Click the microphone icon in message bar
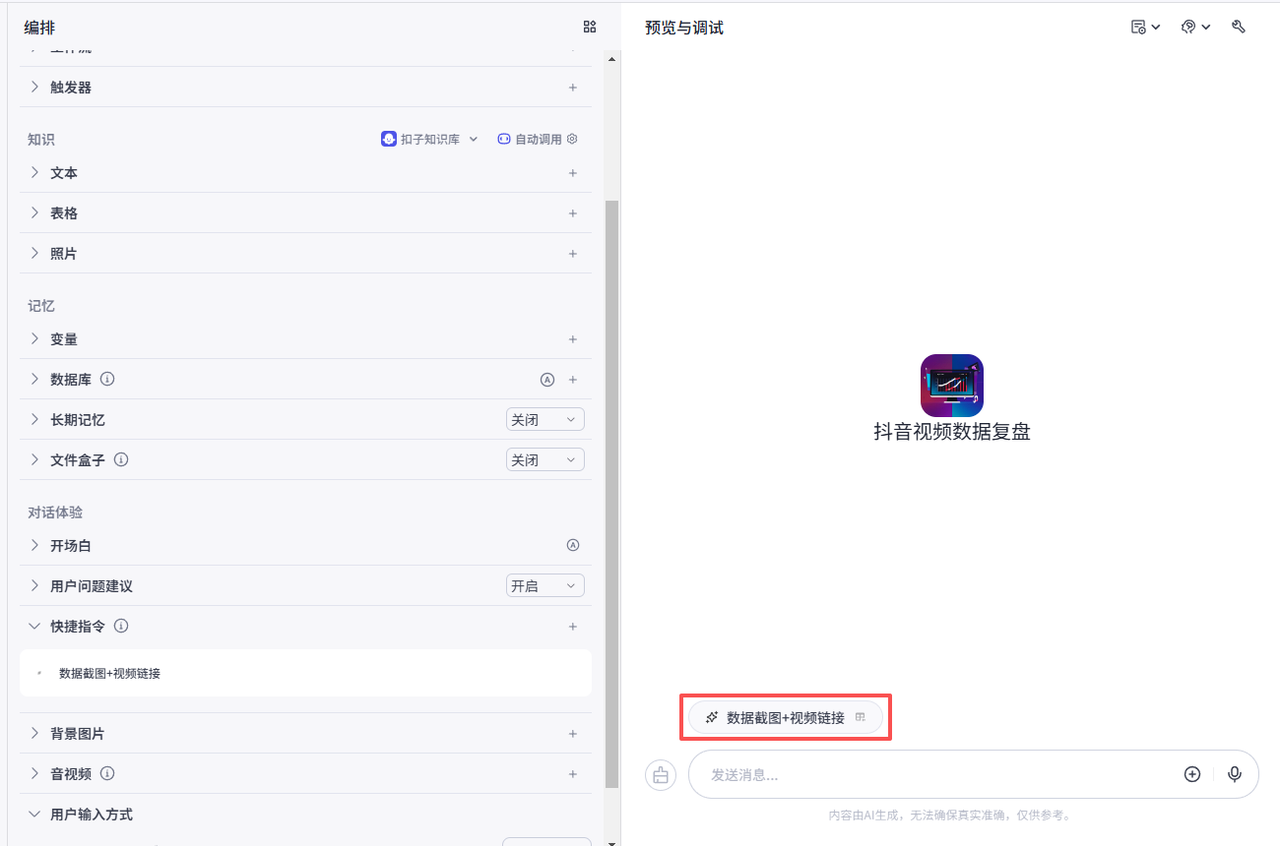The width and height of the screenshot is (1280, 846). [x=1235, y=774]
